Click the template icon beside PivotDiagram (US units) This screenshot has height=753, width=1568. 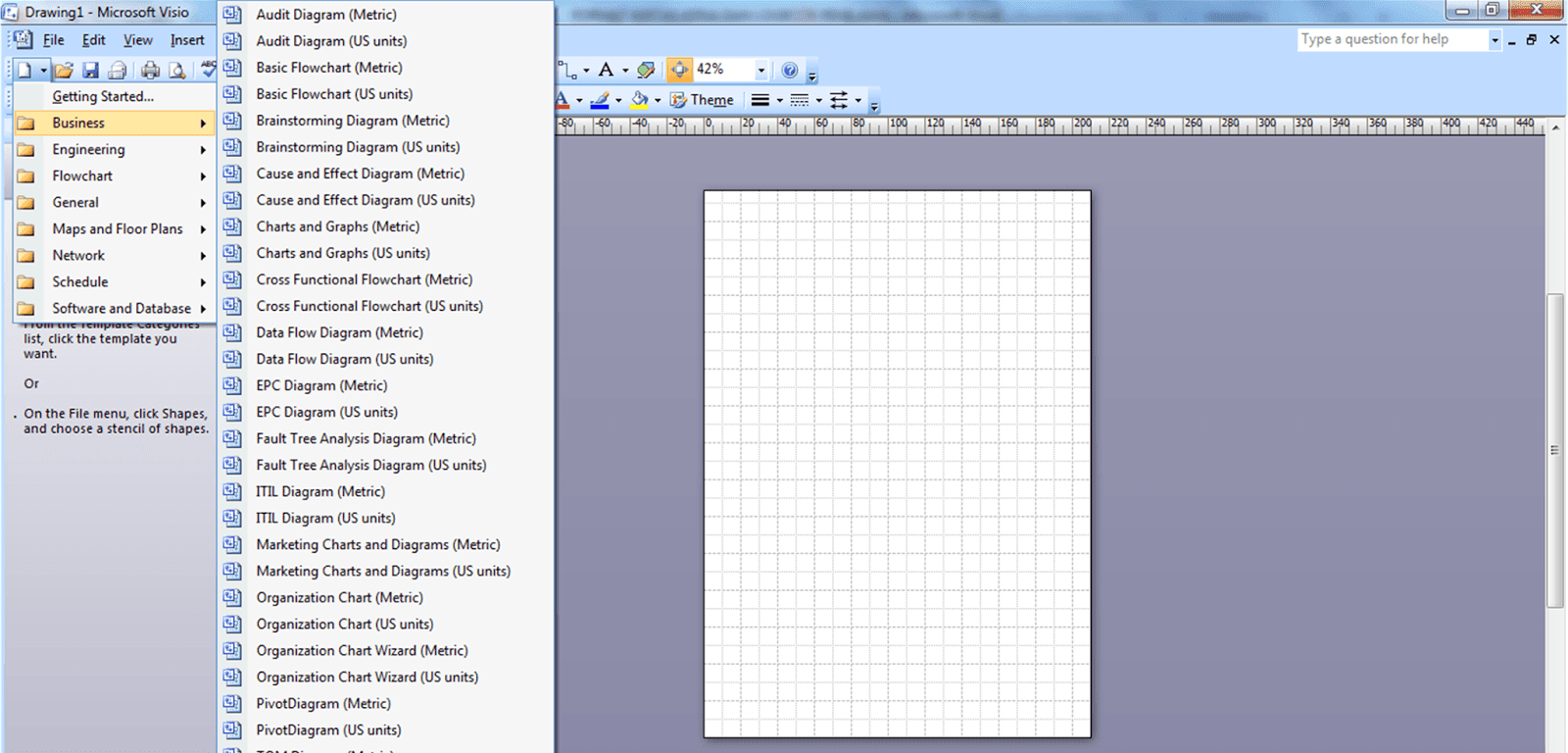(x=232, y=729)
